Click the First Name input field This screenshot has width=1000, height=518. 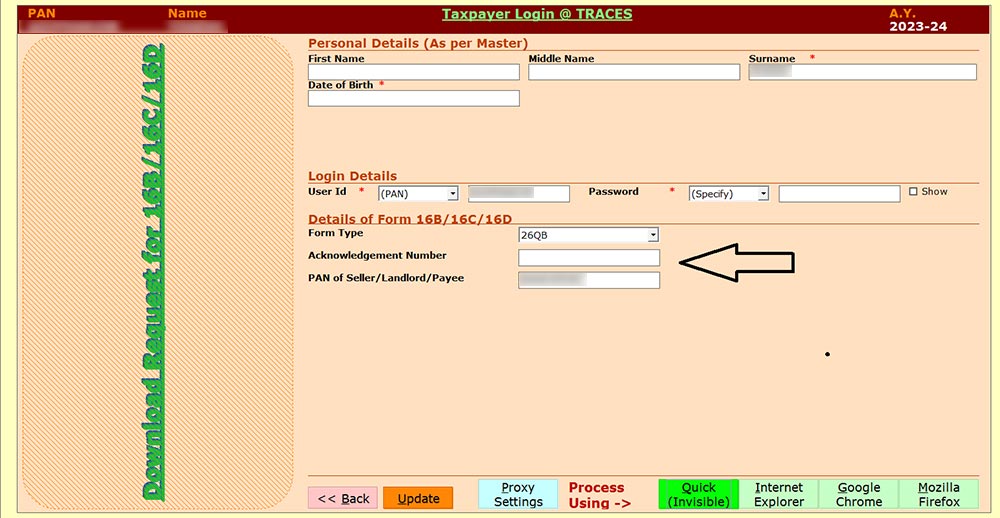[414, 72]
